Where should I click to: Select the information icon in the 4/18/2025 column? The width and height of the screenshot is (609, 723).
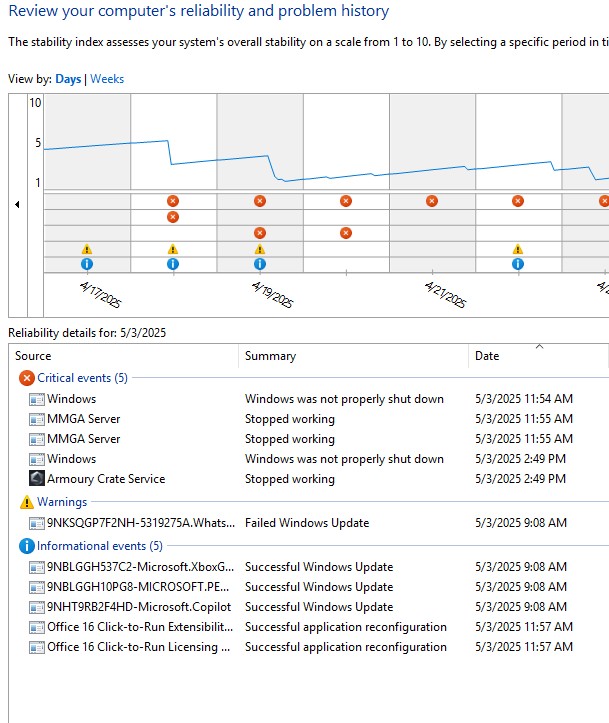173,264
